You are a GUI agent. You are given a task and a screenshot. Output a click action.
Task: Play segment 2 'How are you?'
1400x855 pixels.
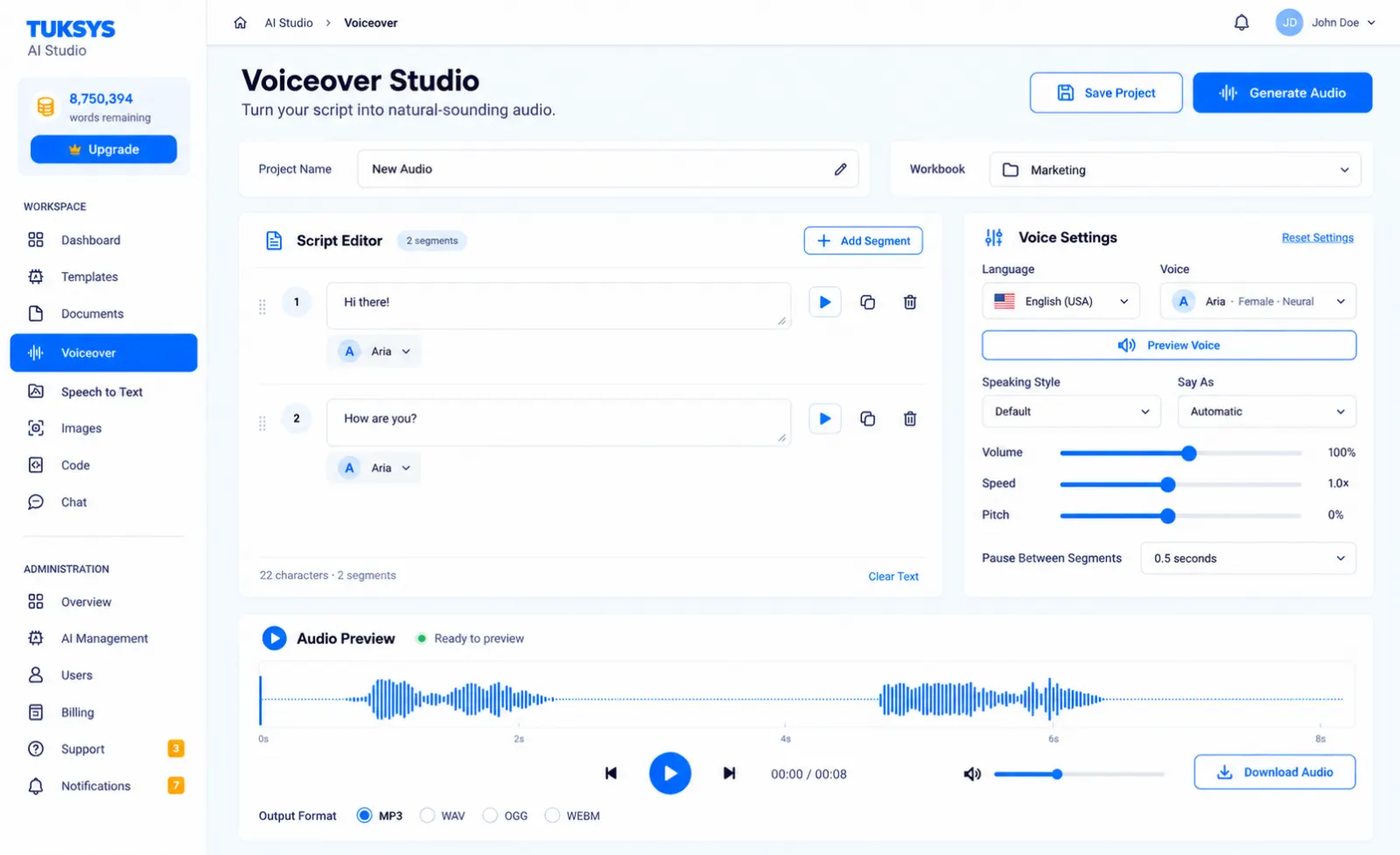point(824,418)
